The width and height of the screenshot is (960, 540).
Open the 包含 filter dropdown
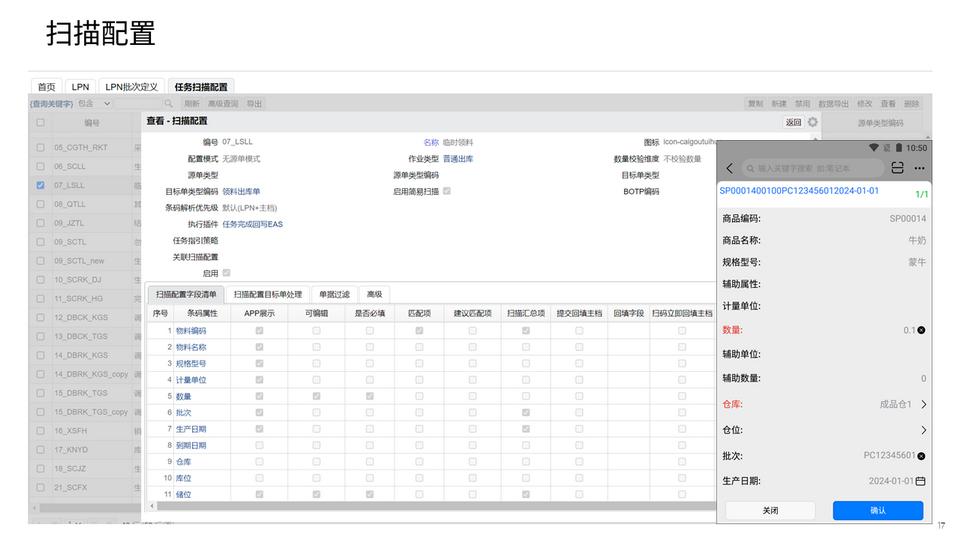click(x=92, y=103)
